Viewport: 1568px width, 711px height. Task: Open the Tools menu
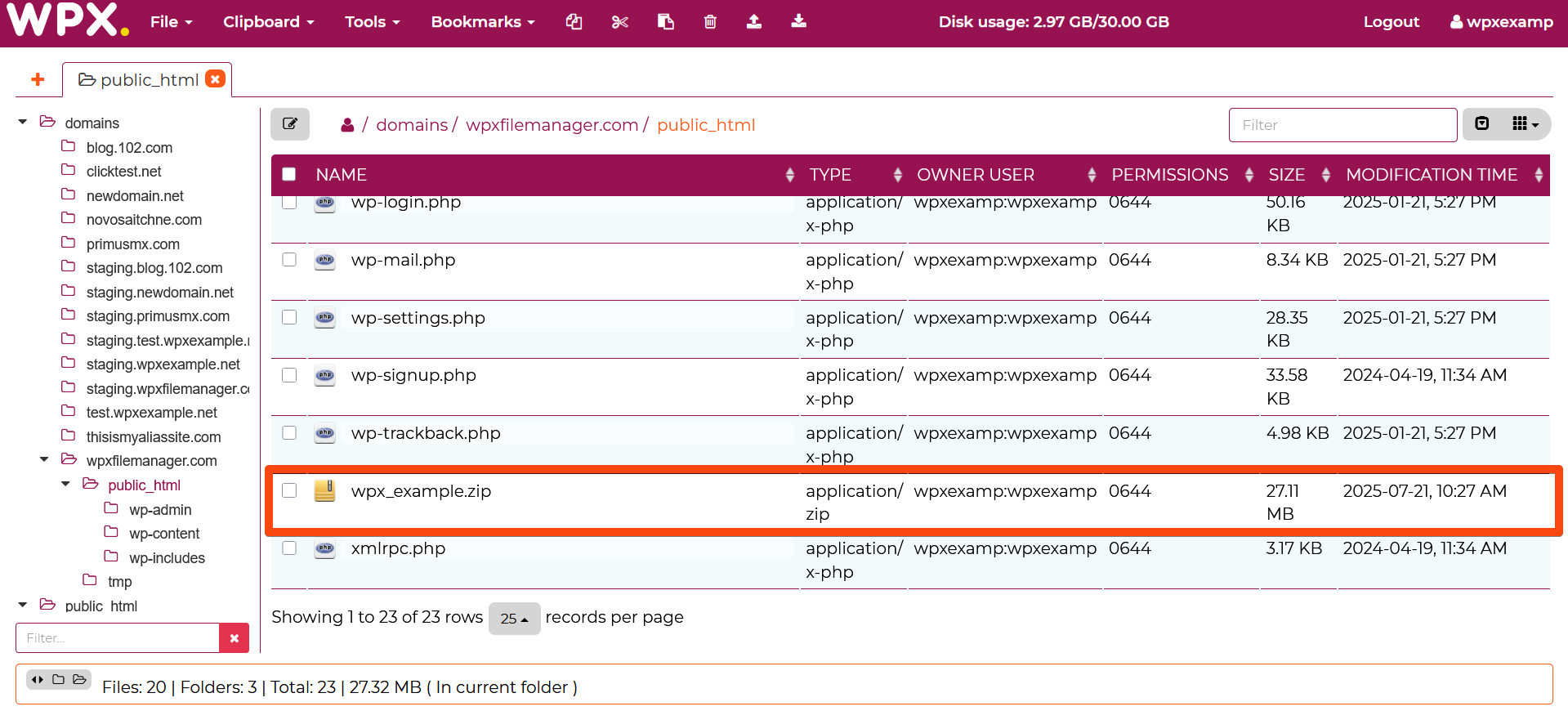coord(373,22)
